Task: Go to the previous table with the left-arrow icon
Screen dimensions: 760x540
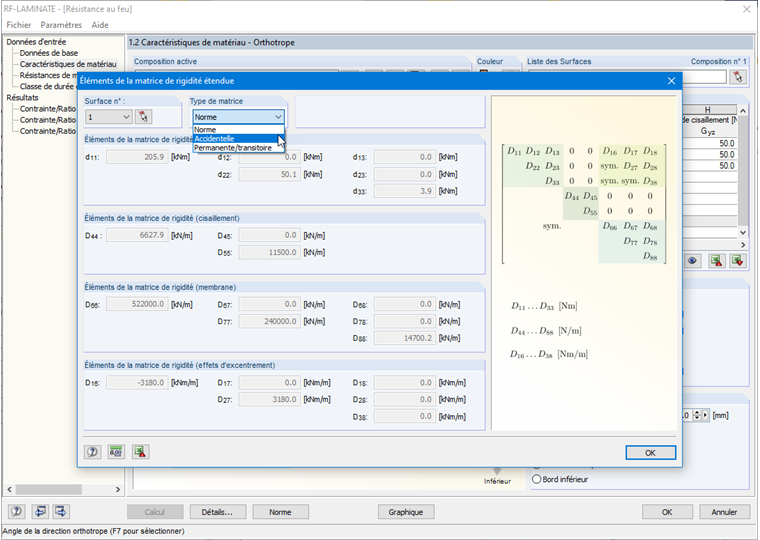Action: (x=40, y=511)
